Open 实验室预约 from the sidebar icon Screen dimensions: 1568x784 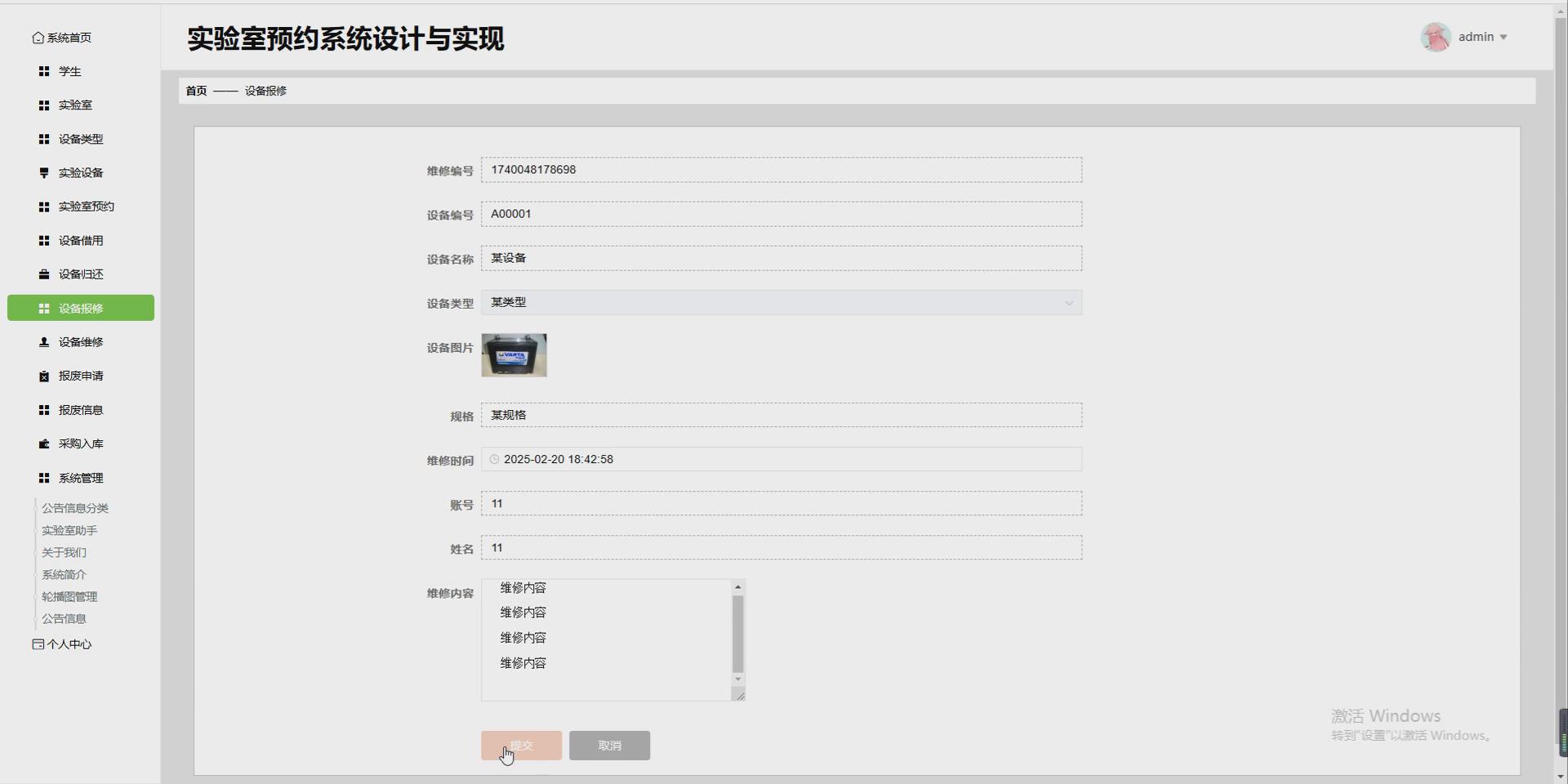click(44, 206)
